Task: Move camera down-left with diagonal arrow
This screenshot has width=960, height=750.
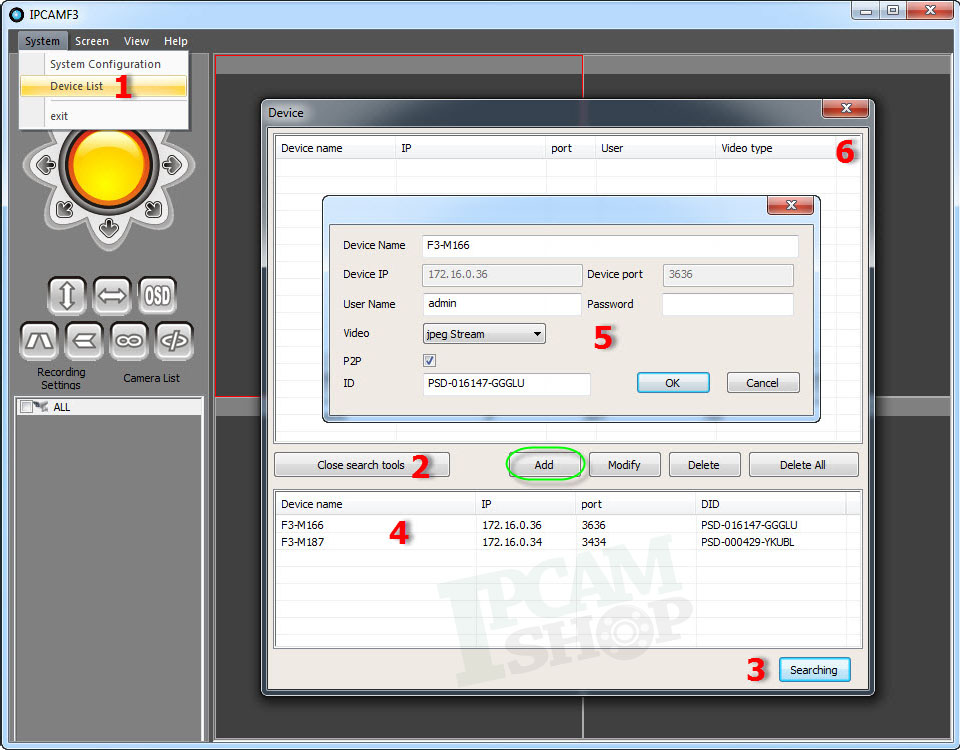Action: tap(65, 209)
